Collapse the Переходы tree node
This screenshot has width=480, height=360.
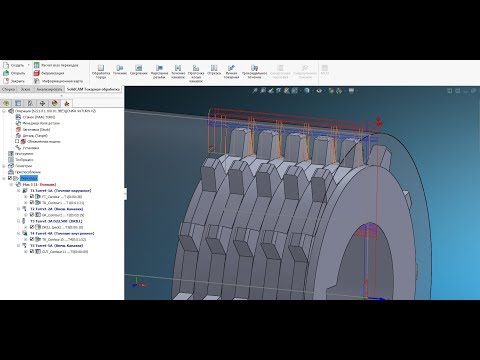click(x=4, y=178)
